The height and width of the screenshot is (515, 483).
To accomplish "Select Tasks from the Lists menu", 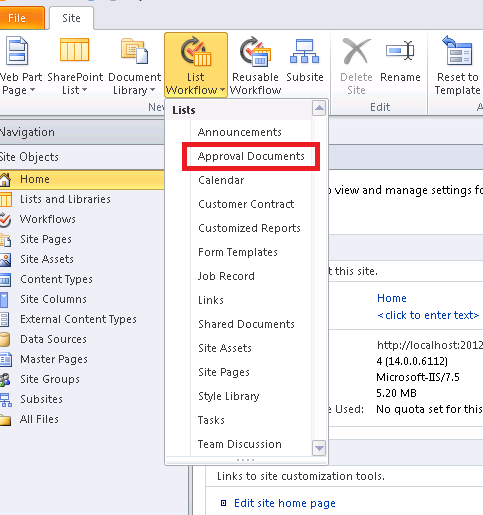I will tap(211, 420).
